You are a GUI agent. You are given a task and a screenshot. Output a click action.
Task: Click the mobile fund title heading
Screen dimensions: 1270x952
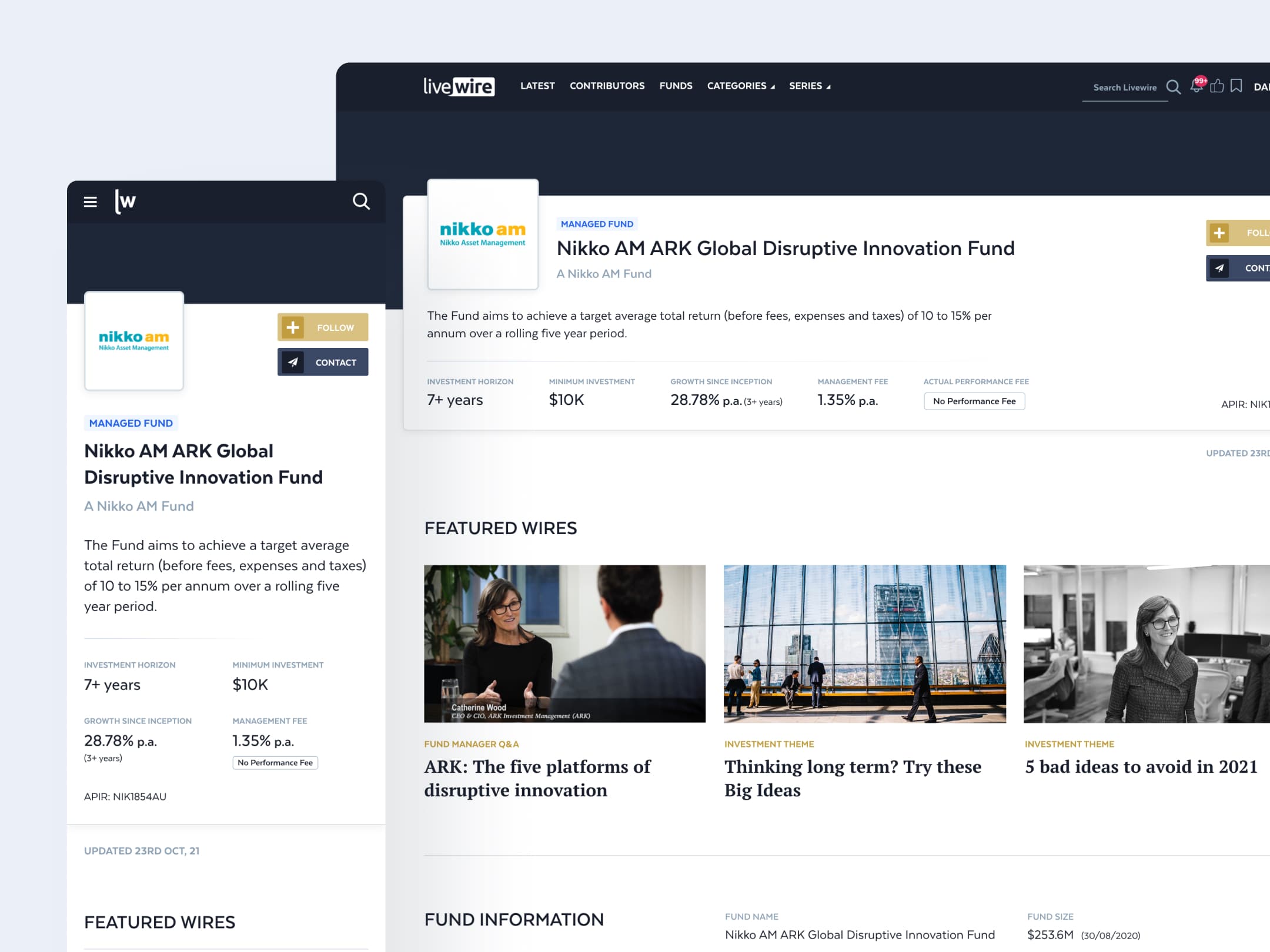coord(203,464)
